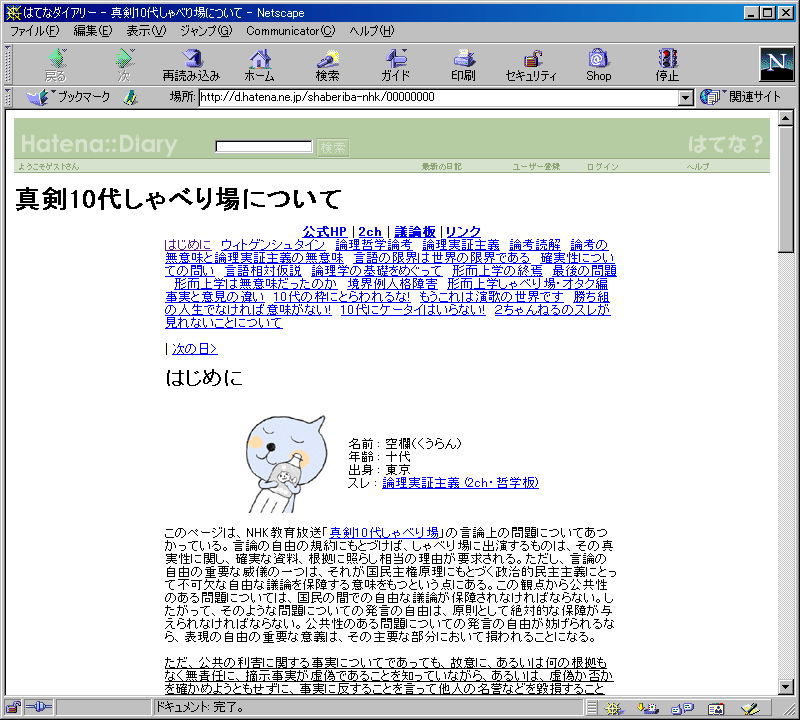Click the vertical scrollbar down arrow
The height and width of the screenshot is (720, 800).
786,687
